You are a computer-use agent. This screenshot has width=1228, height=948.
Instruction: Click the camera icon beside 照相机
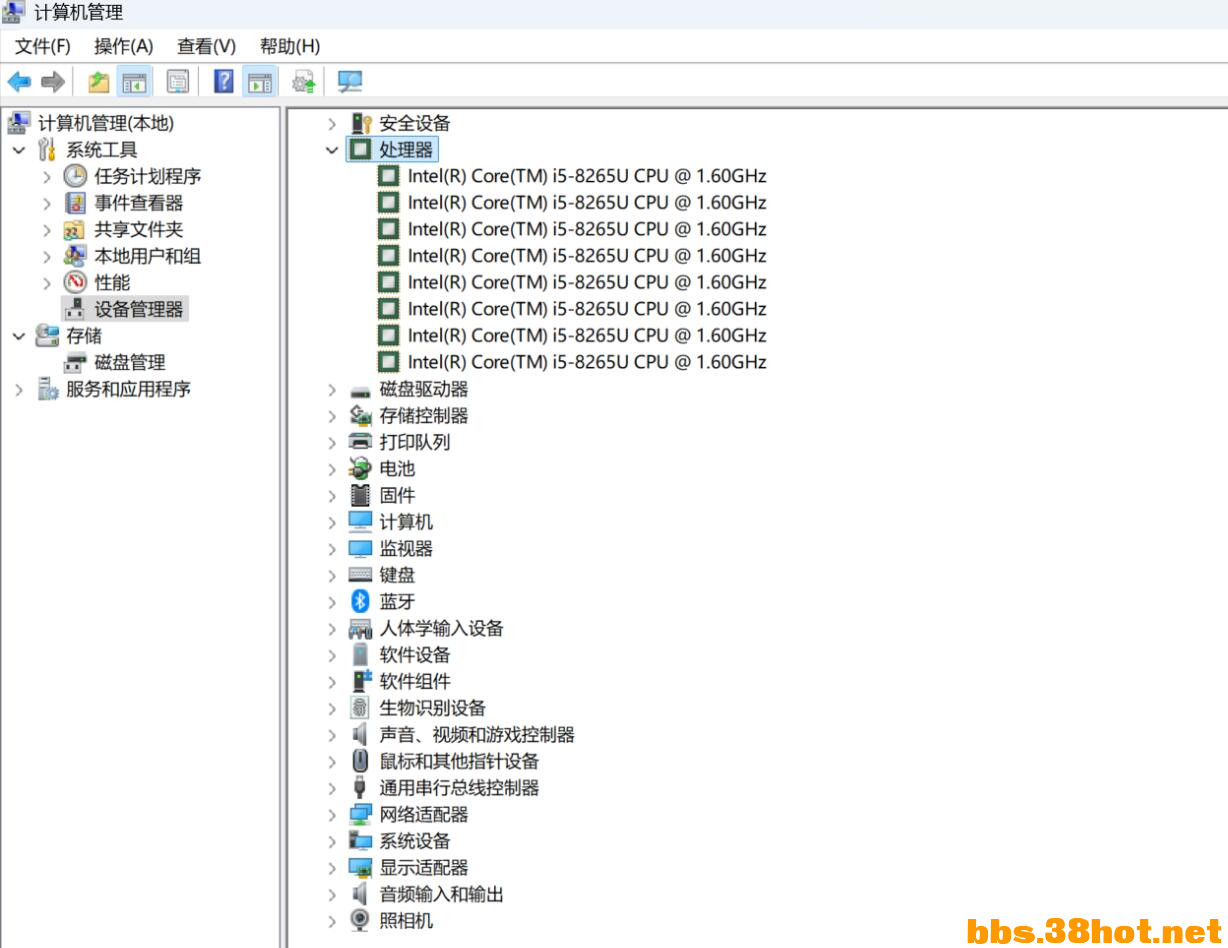(x=361, y=921)
